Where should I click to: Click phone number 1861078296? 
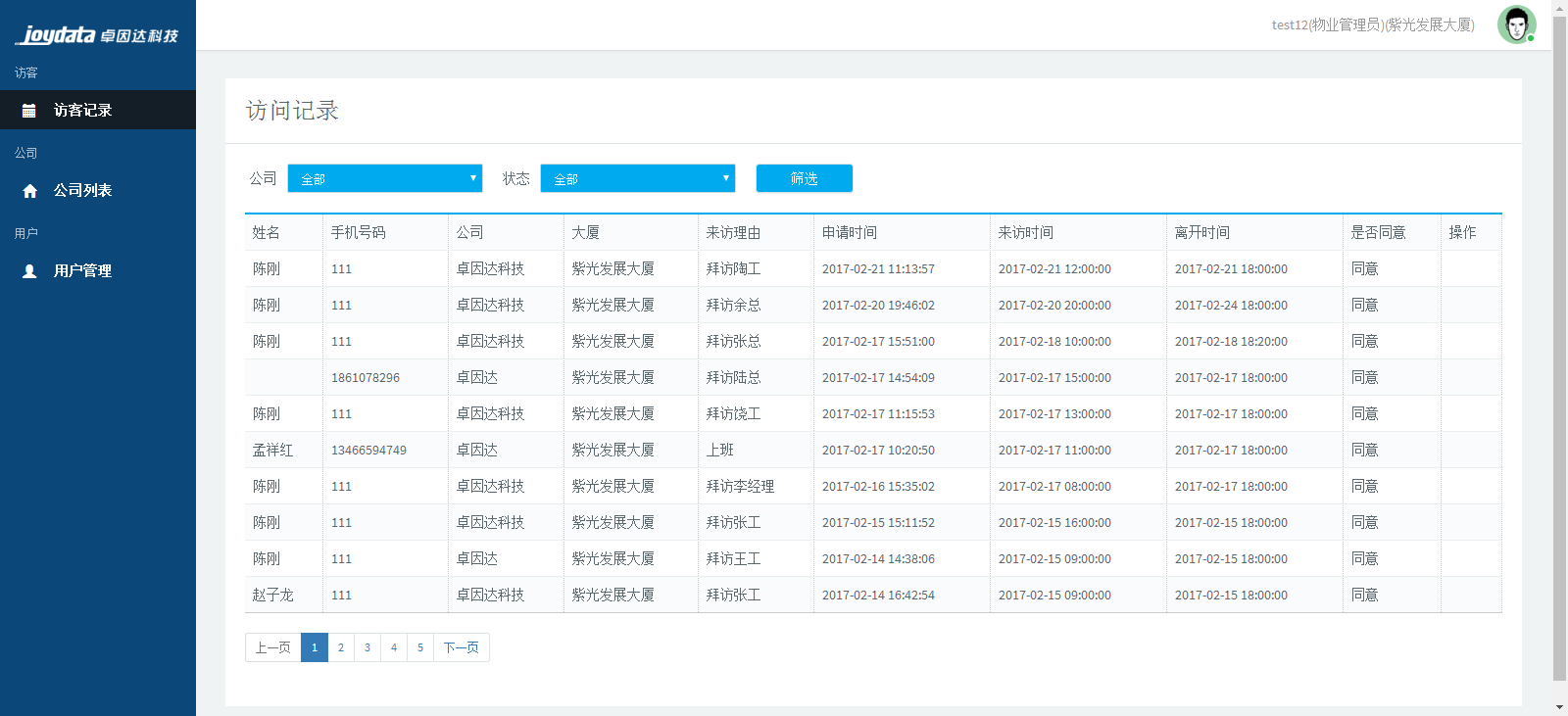tap(366, 378)
